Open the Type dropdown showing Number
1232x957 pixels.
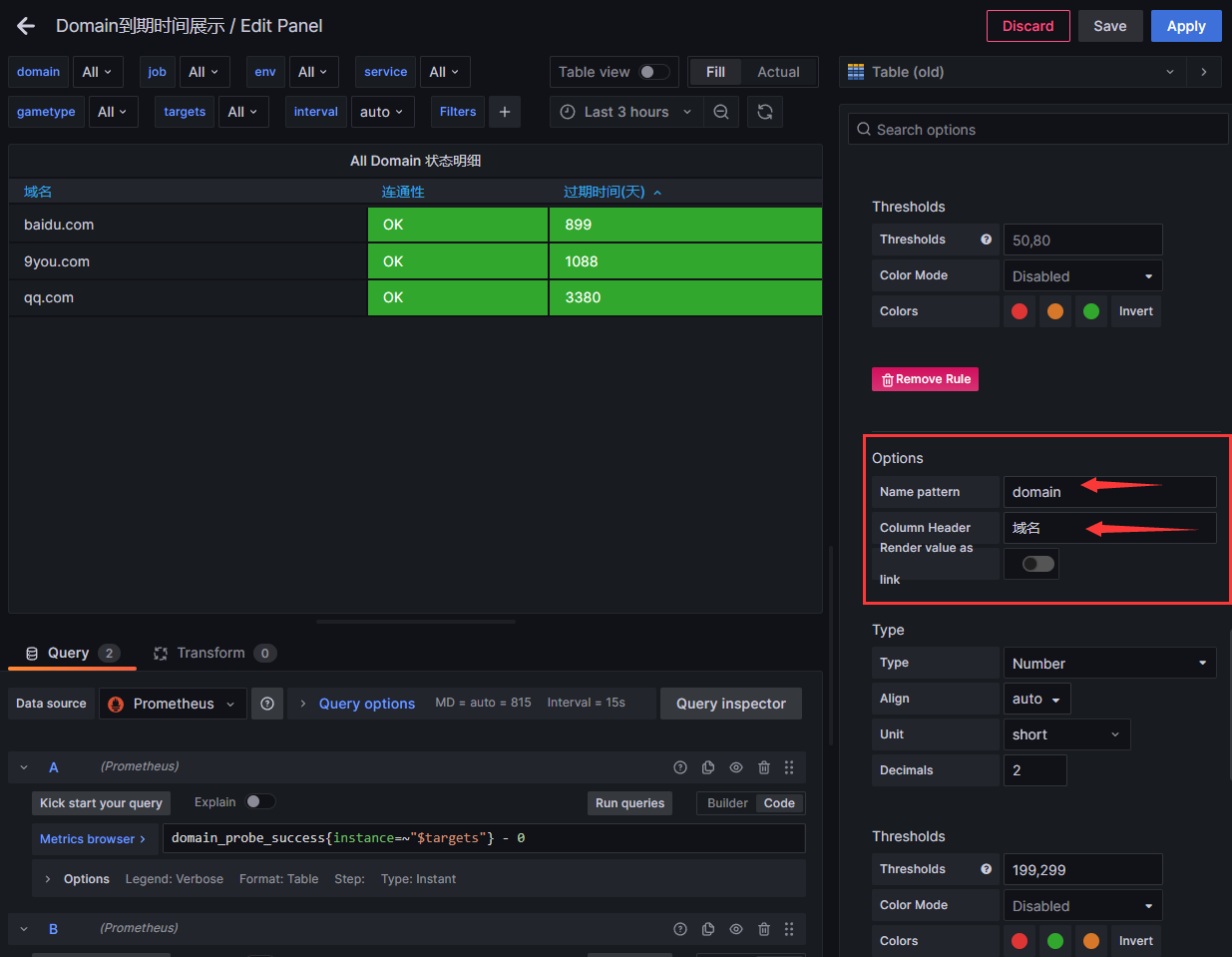point(1109,664)
